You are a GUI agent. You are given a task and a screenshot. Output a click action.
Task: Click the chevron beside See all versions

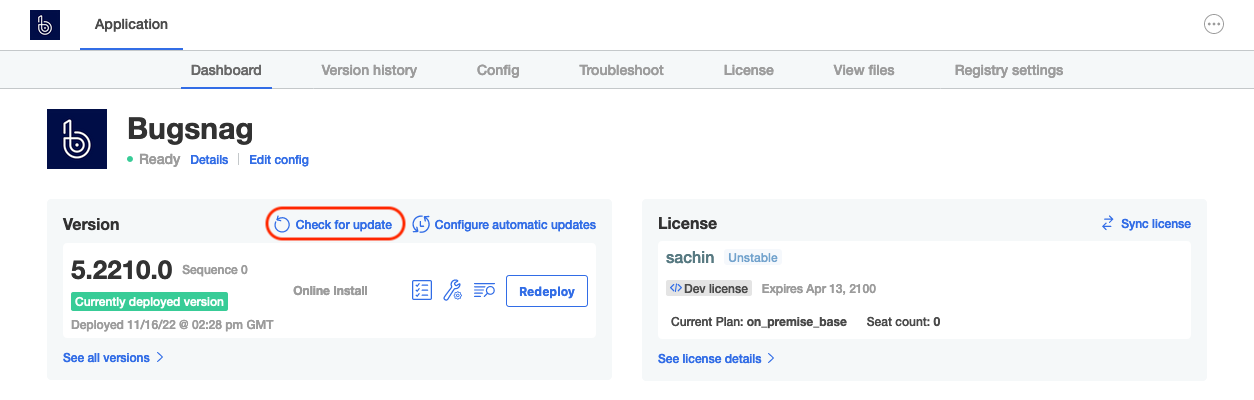click(x=160, y=357)
